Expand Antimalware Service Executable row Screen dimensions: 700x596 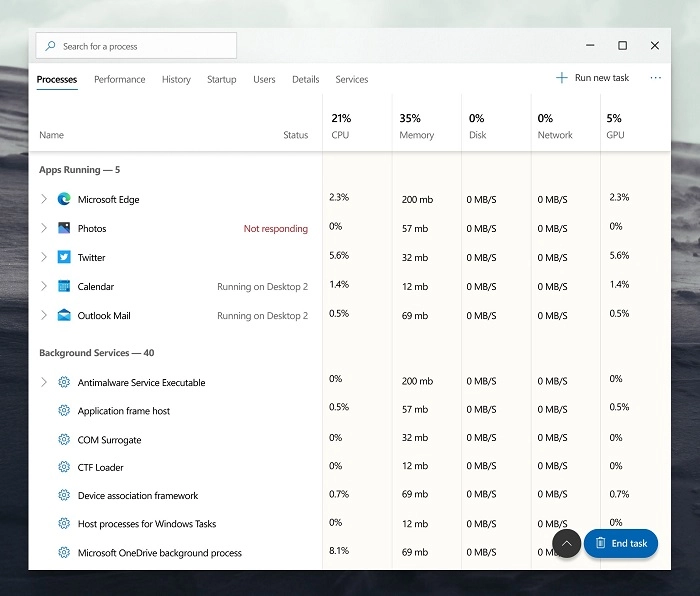(x=43, y=382)
